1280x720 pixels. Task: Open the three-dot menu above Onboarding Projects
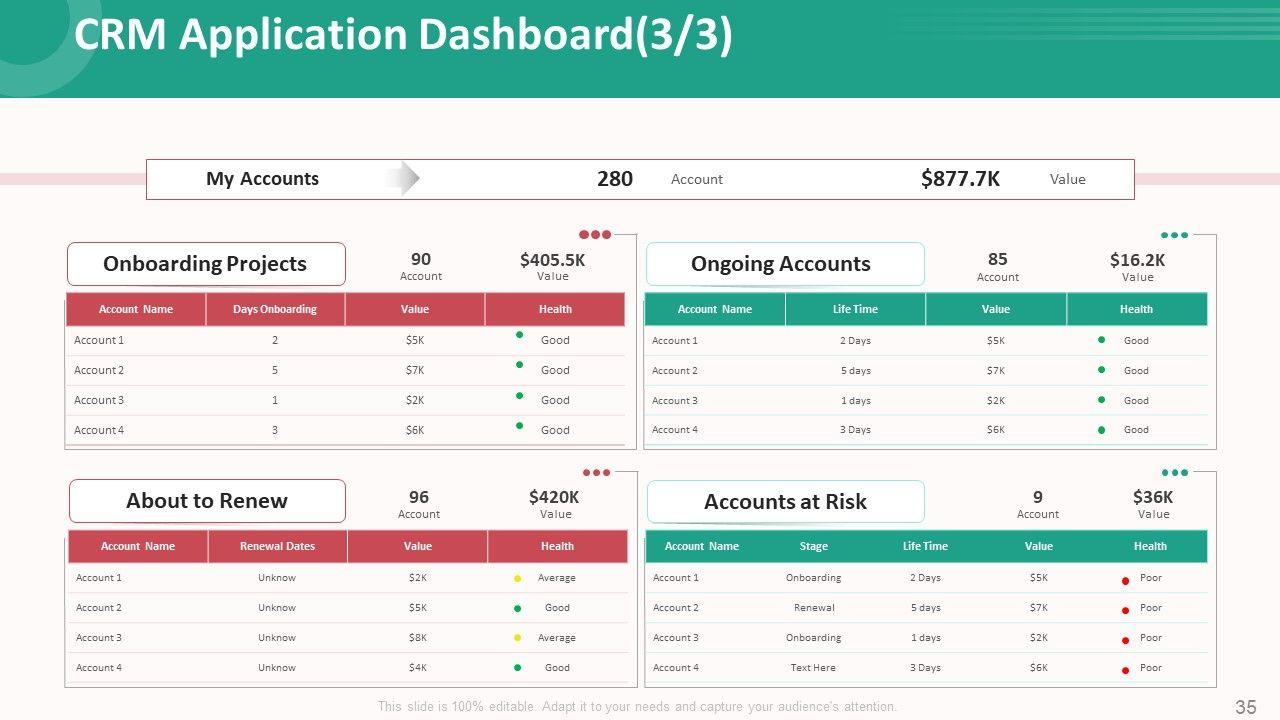tap(595, 235)
